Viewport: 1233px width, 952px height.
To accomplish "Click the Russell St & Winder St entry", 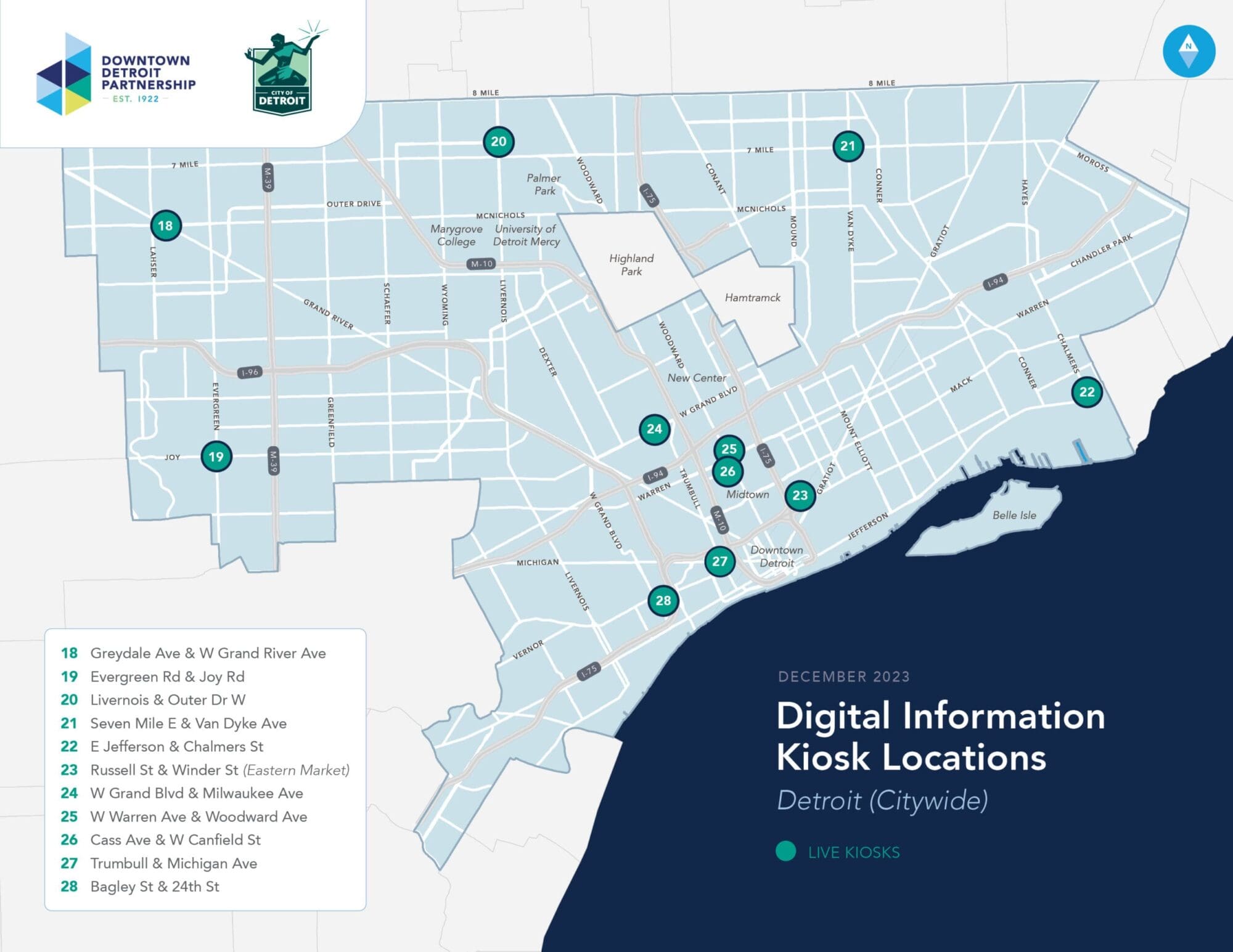I will click(x=219, y=770).
